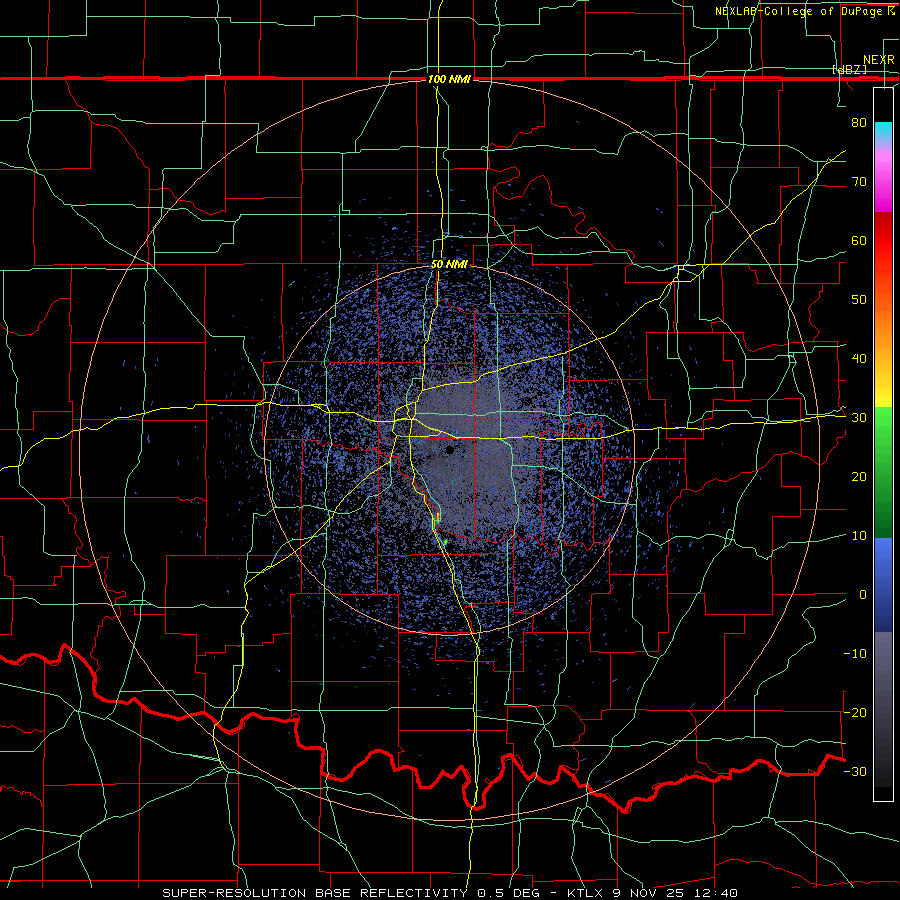Click the black radar site dot at center
Viewport: 900px width, 900px height.
pos(451,450)
